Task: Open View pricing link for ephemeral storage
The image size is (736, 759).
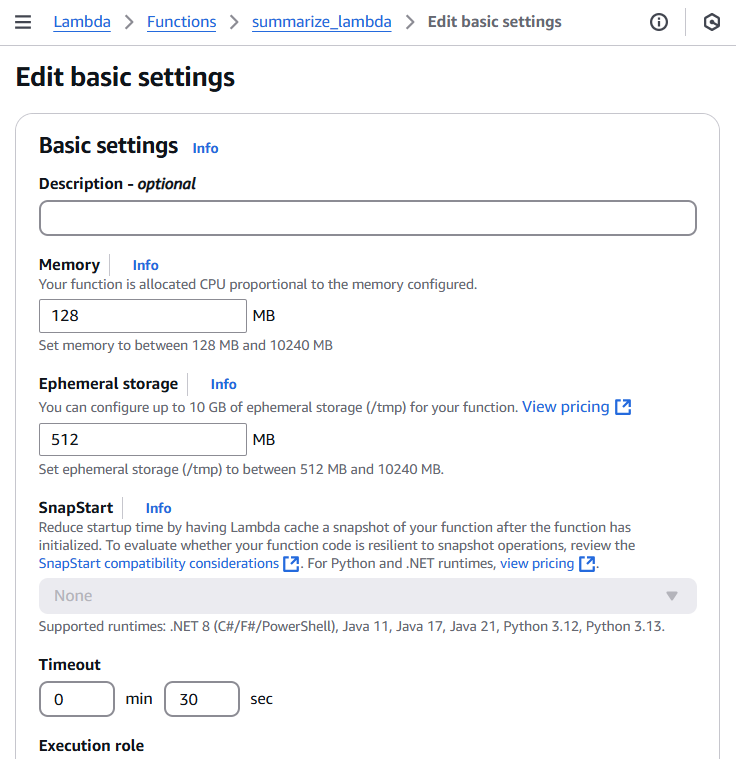Action: click(565, 407)
